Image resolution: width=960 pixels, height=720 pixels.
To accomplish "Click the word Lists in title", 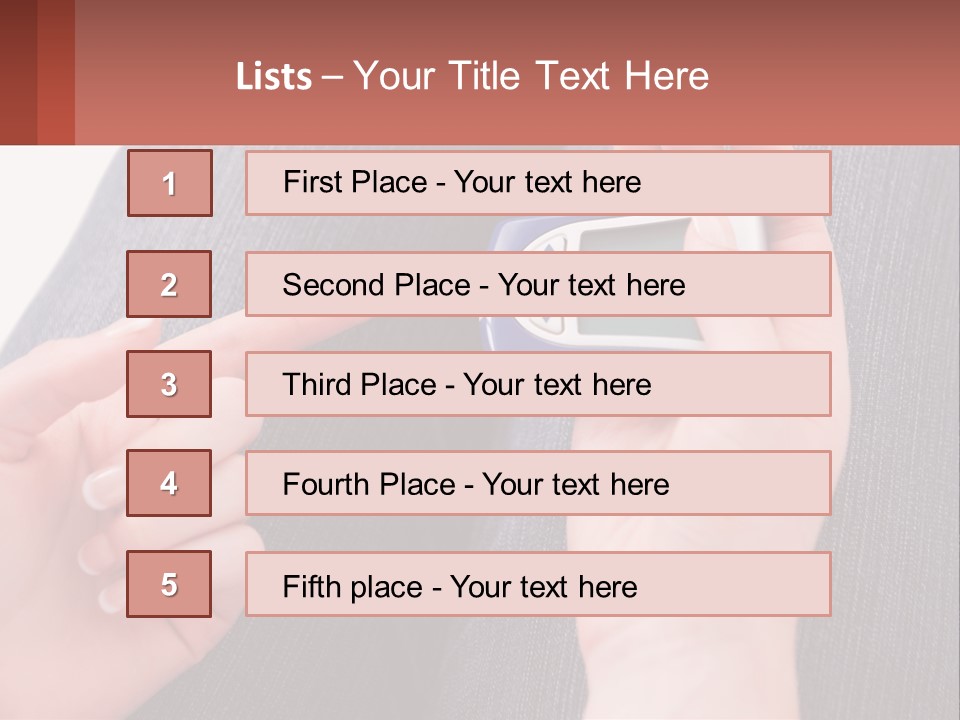I will (274, 77).
